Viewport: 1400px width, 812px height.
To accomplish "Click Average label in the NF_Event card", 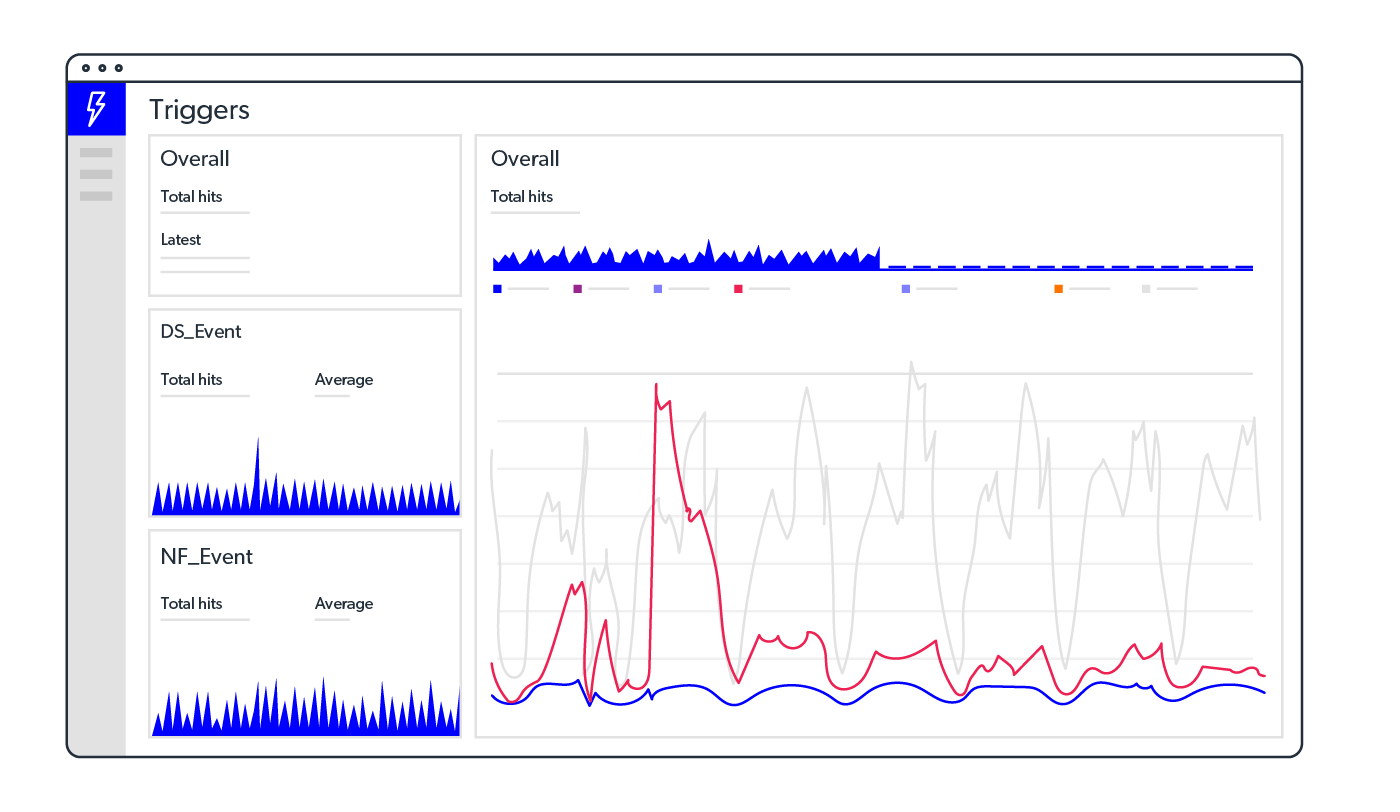I will click(x=344, y=604).
